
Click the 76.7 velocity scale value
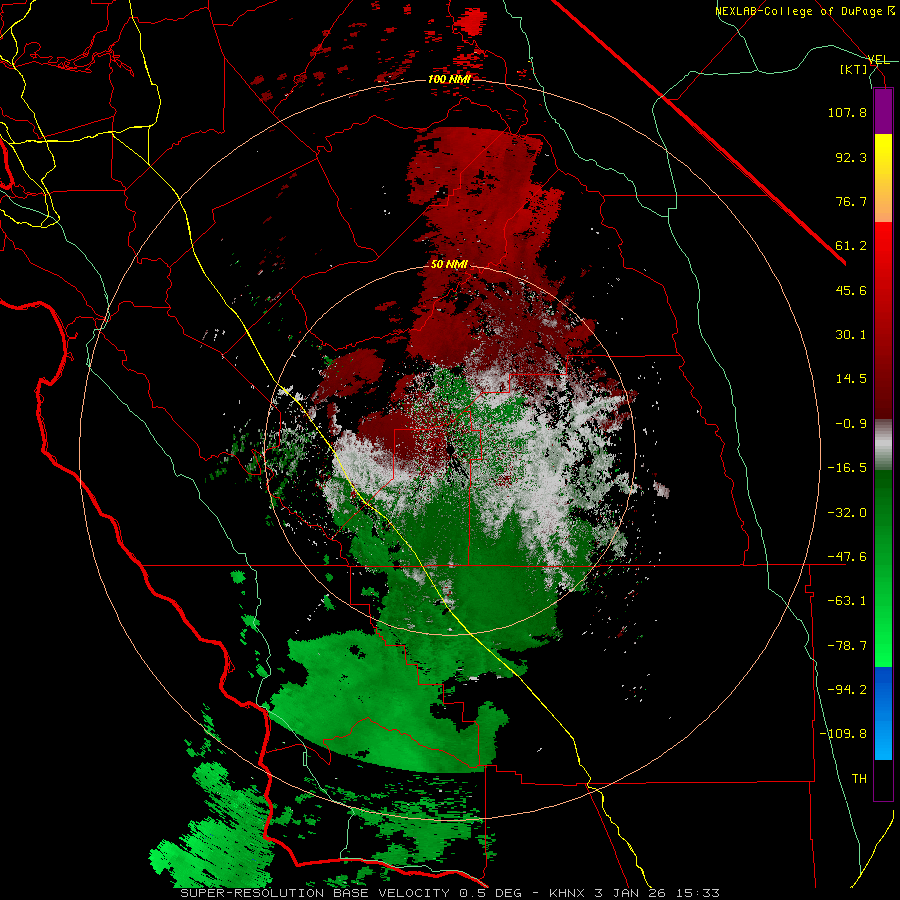[x=851, y=201]
